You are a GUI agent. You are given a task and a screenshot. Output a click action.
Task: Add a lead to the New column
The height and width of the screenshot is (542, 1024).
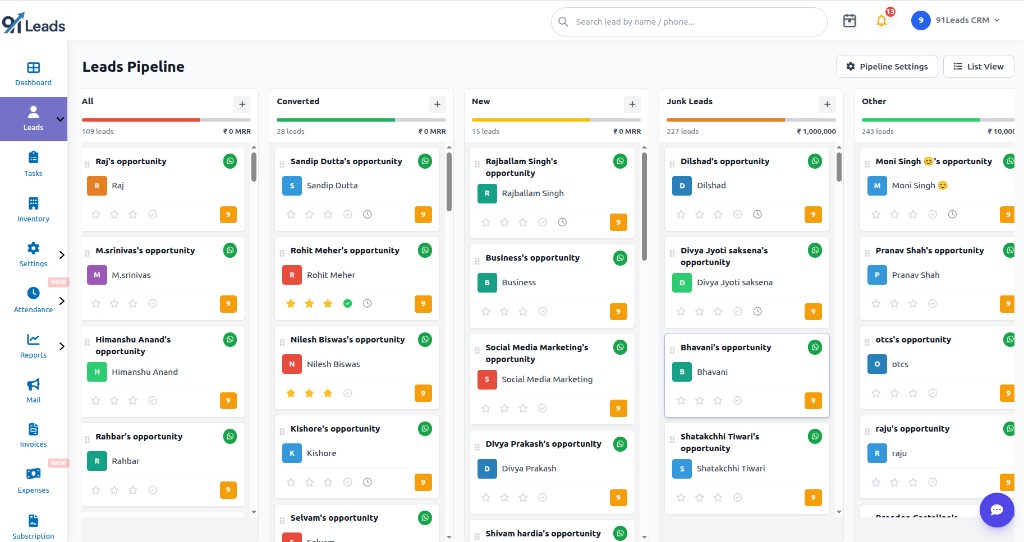[x=632, y=104]
